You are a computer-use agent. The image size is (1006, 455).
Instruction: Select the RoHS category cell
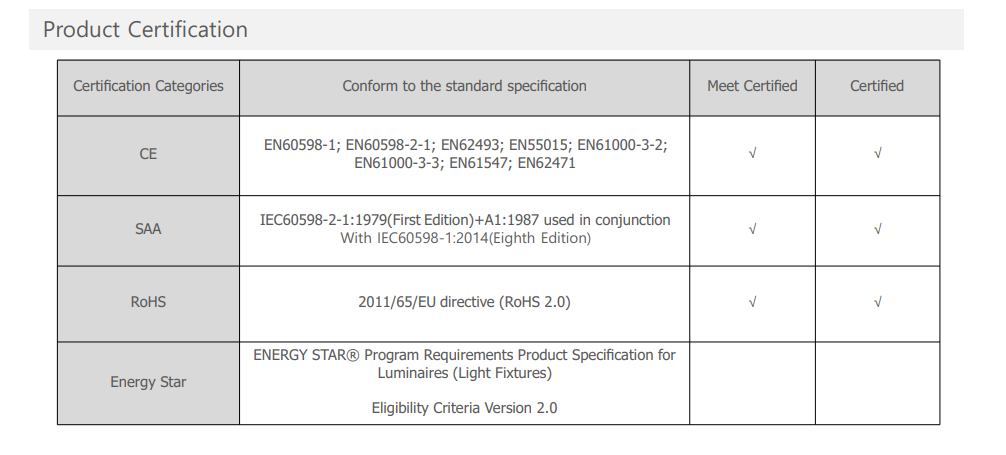(x=148, y=302)
